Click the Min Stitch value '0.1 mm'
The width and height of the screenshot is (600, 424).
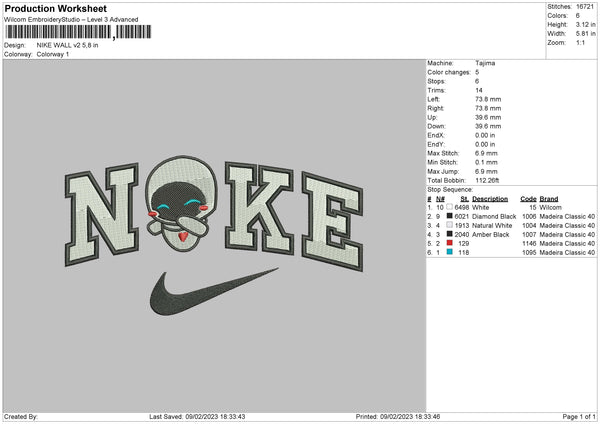(486, 162)
